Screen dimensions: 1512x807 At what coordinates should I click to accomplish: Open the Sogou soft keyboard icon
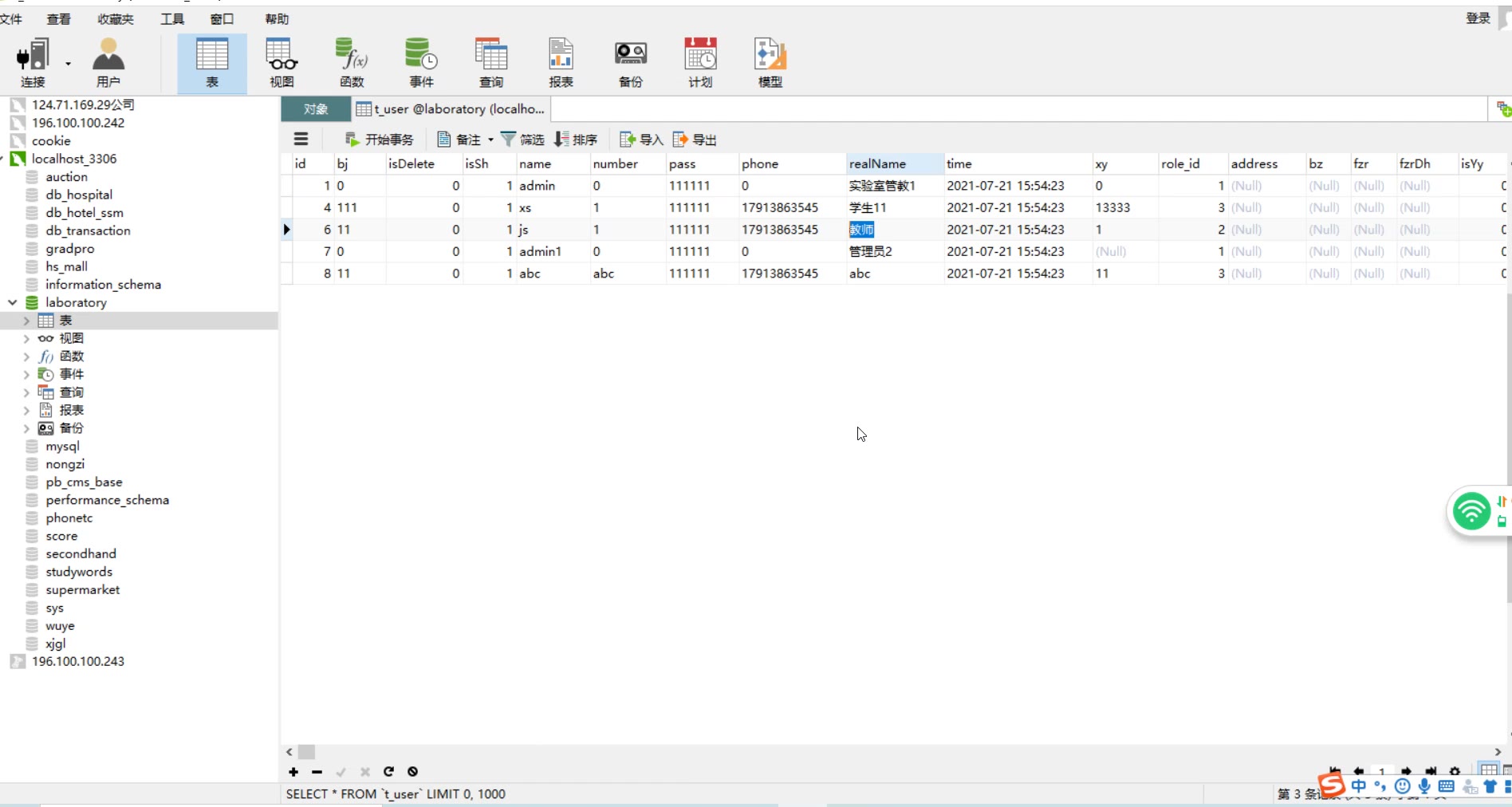[1446, 786]
